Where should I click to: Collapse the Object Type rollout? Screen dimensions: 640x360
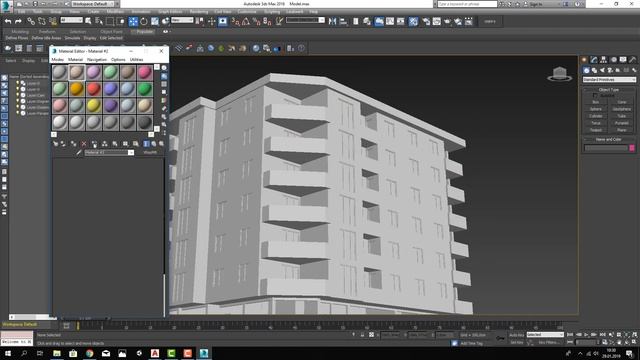click(x=609, y=89)
